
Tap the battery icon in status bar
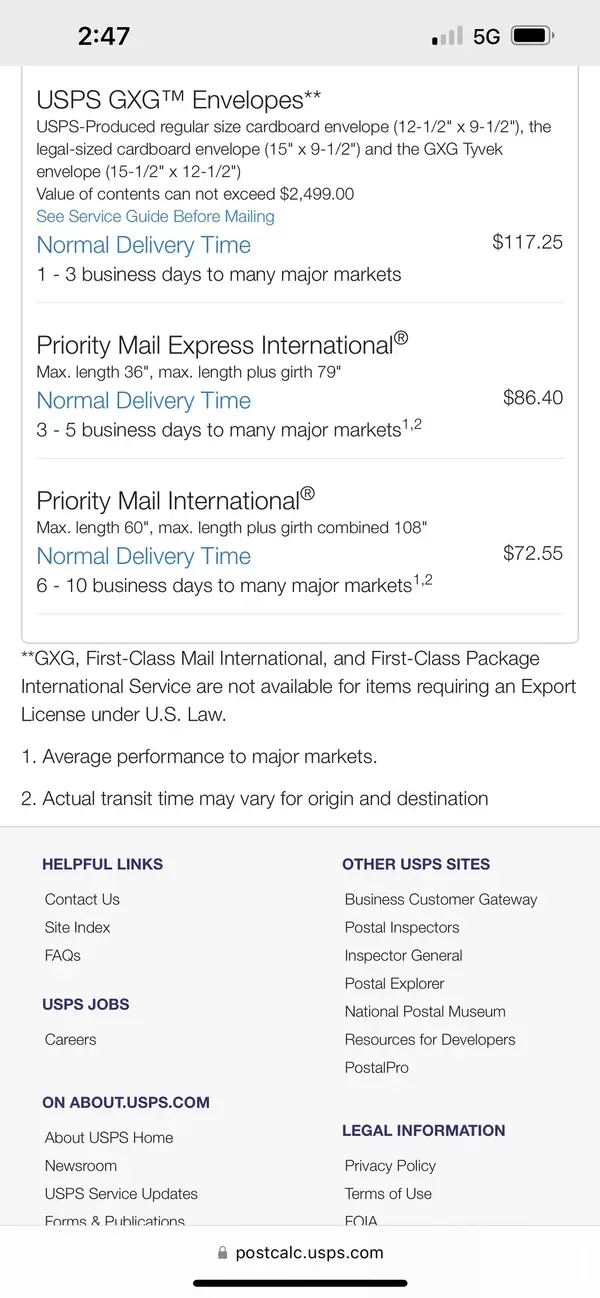[x=532, y=36]
